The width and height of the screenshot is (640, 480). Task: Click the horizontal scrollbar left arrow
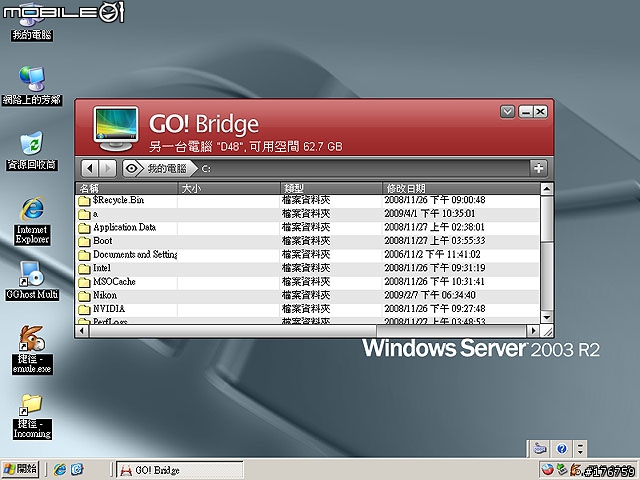pyautogui.click(x=82, y=330)
